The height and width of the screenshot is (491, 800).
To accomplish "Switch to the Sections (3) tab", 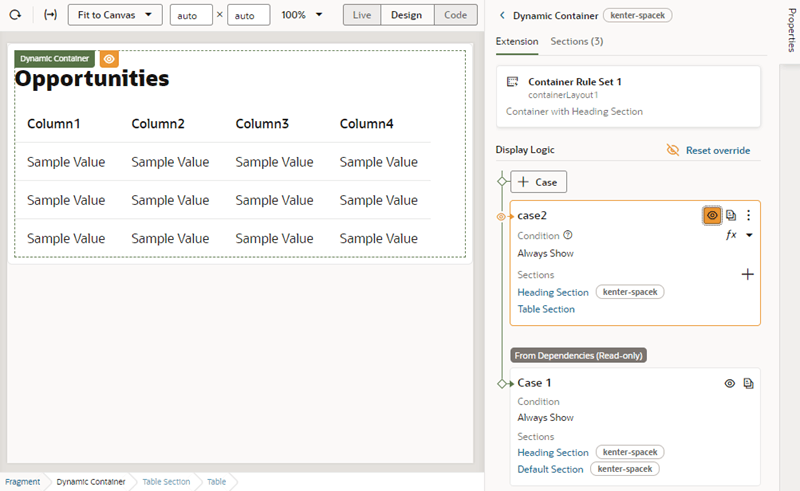I will pos(576,41).
